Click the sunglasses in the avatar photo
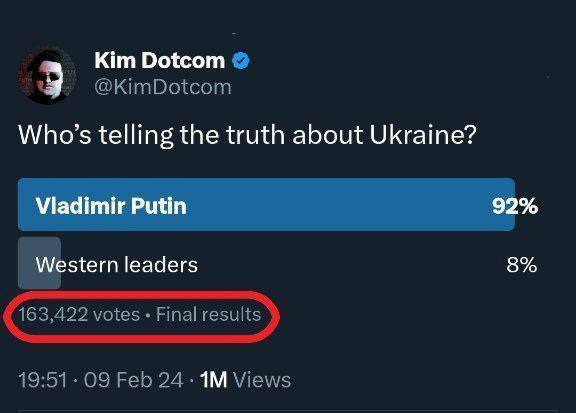 point(47,77)
